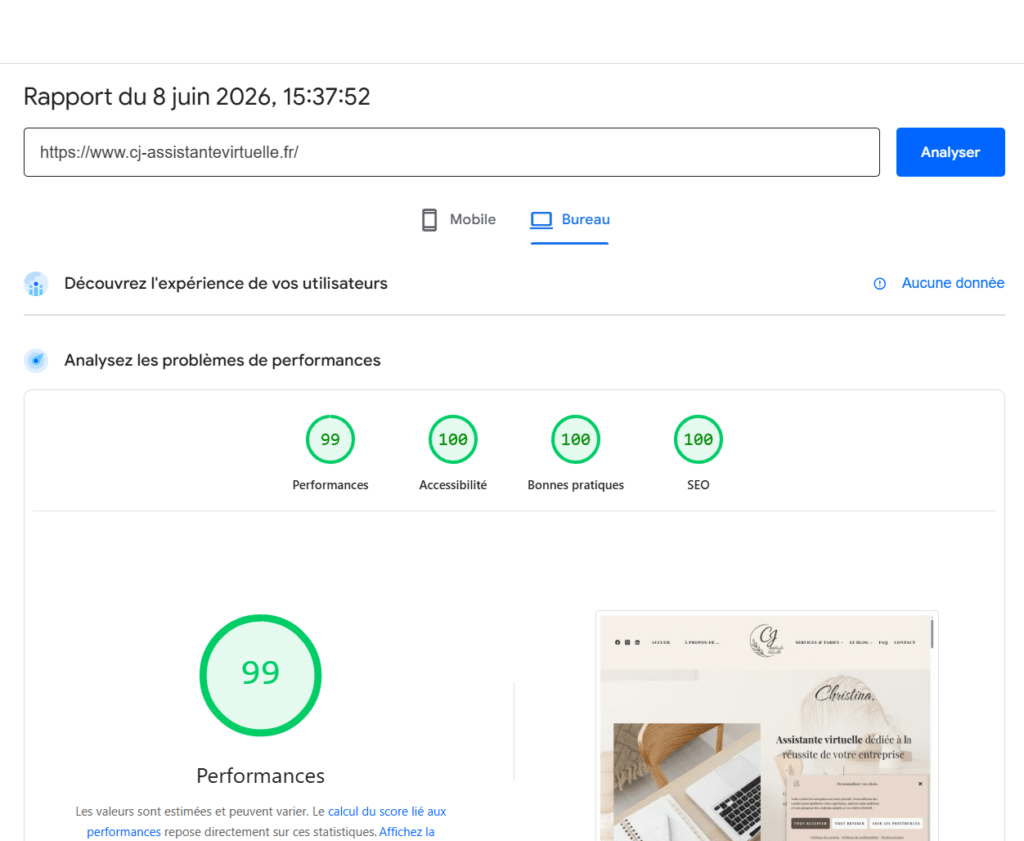Viewport: 1024px width, 841px height.
Task: Switch to the Mobile tab
Action: click(458, 219)
